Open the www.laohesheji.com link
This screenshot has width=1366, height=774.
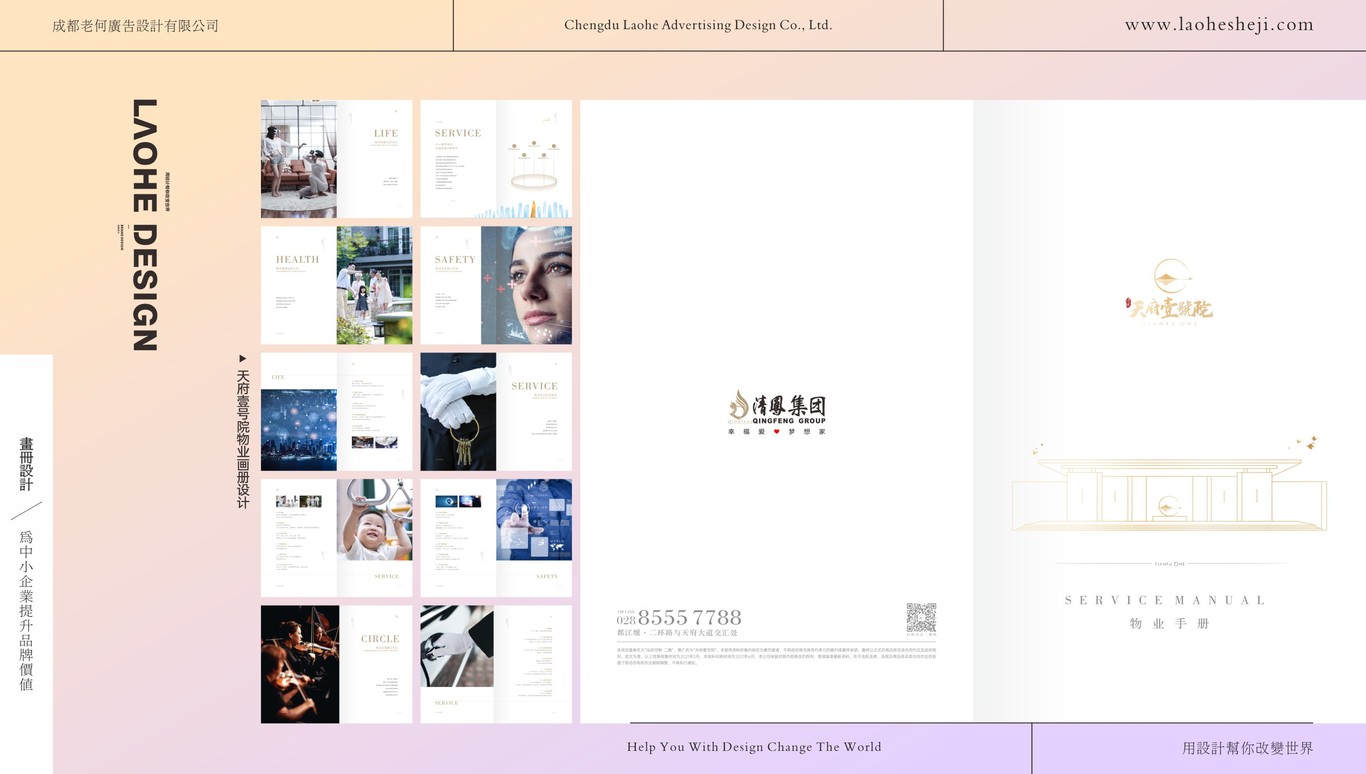[1219, 25]
